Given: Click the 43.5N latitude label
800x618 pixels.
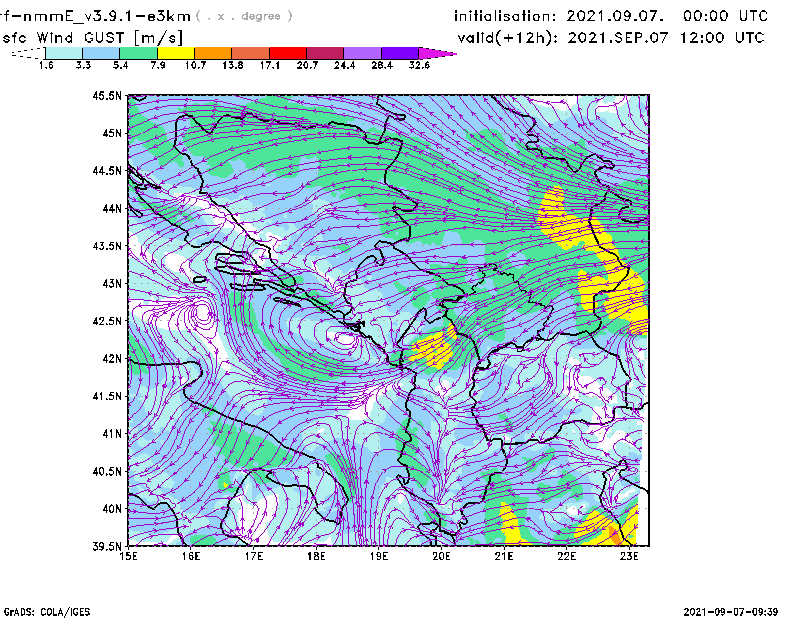Looking at the screenshot, I should point(107,246).
